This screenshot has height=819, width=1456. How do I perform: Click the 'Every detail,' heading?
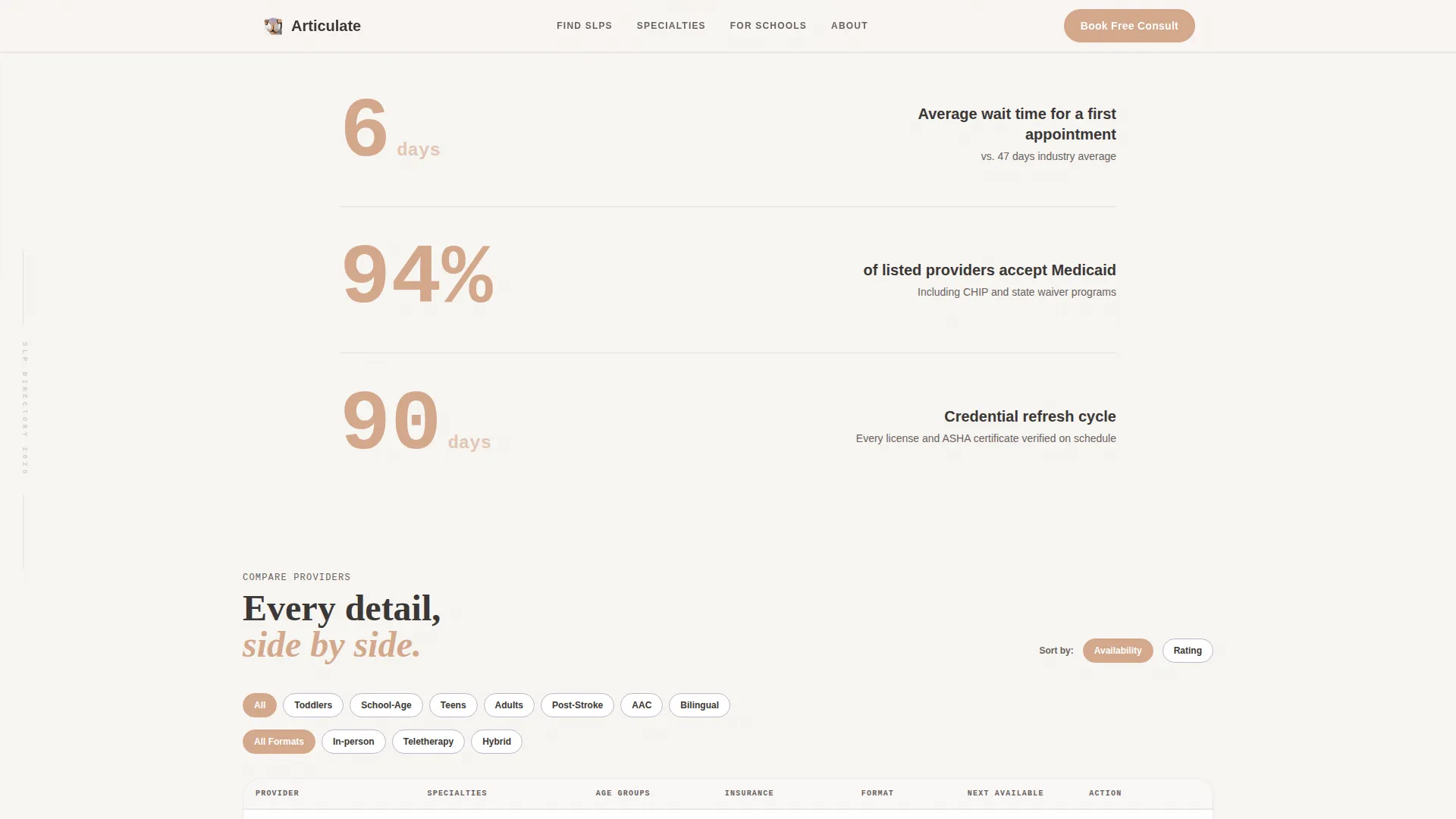pos(341,609)
